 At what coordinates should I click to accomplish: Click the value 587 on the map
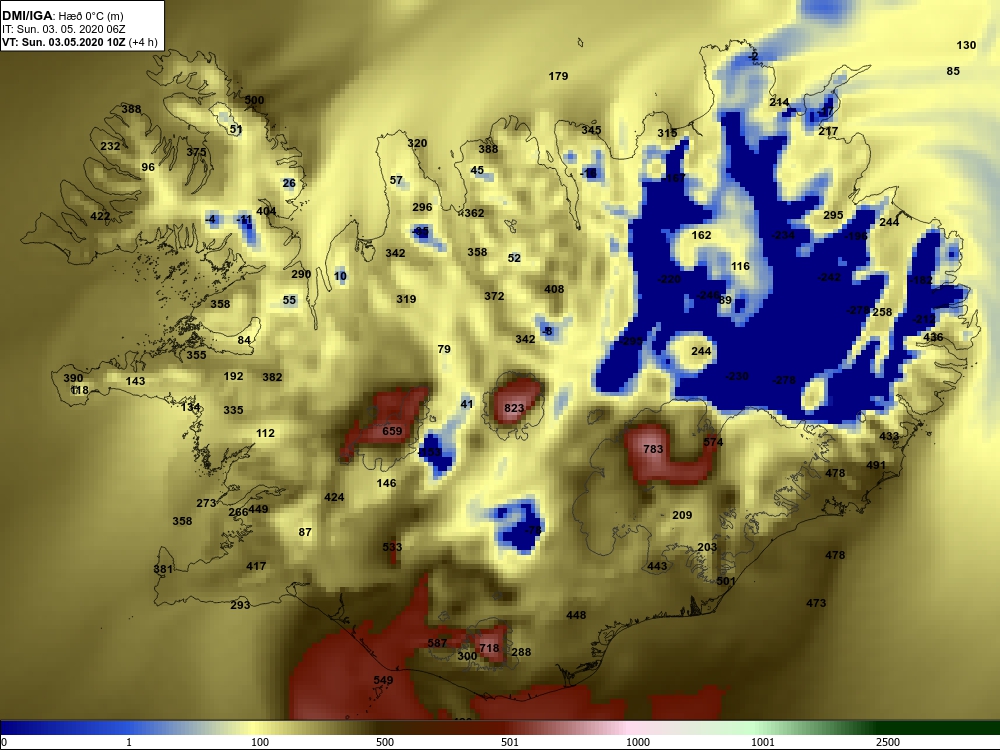pyautogui.click(x=438, y=643)
